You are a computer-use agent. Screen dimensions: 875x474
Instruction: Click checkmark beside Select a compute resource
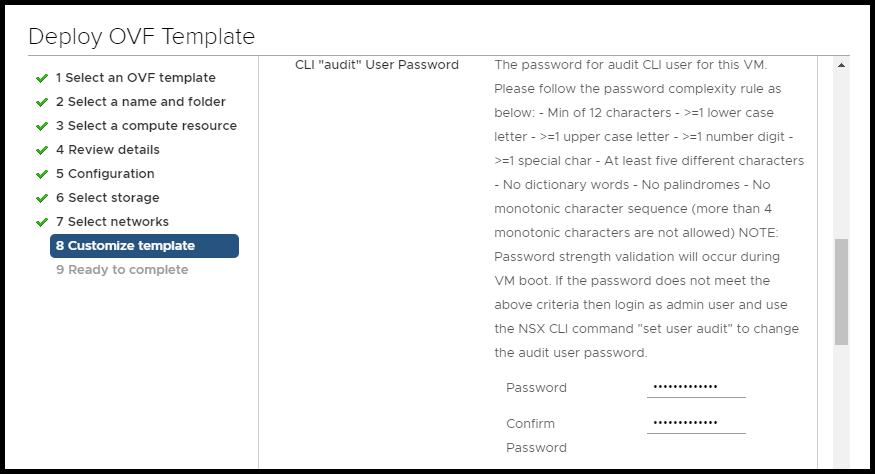tap(42, 126)
